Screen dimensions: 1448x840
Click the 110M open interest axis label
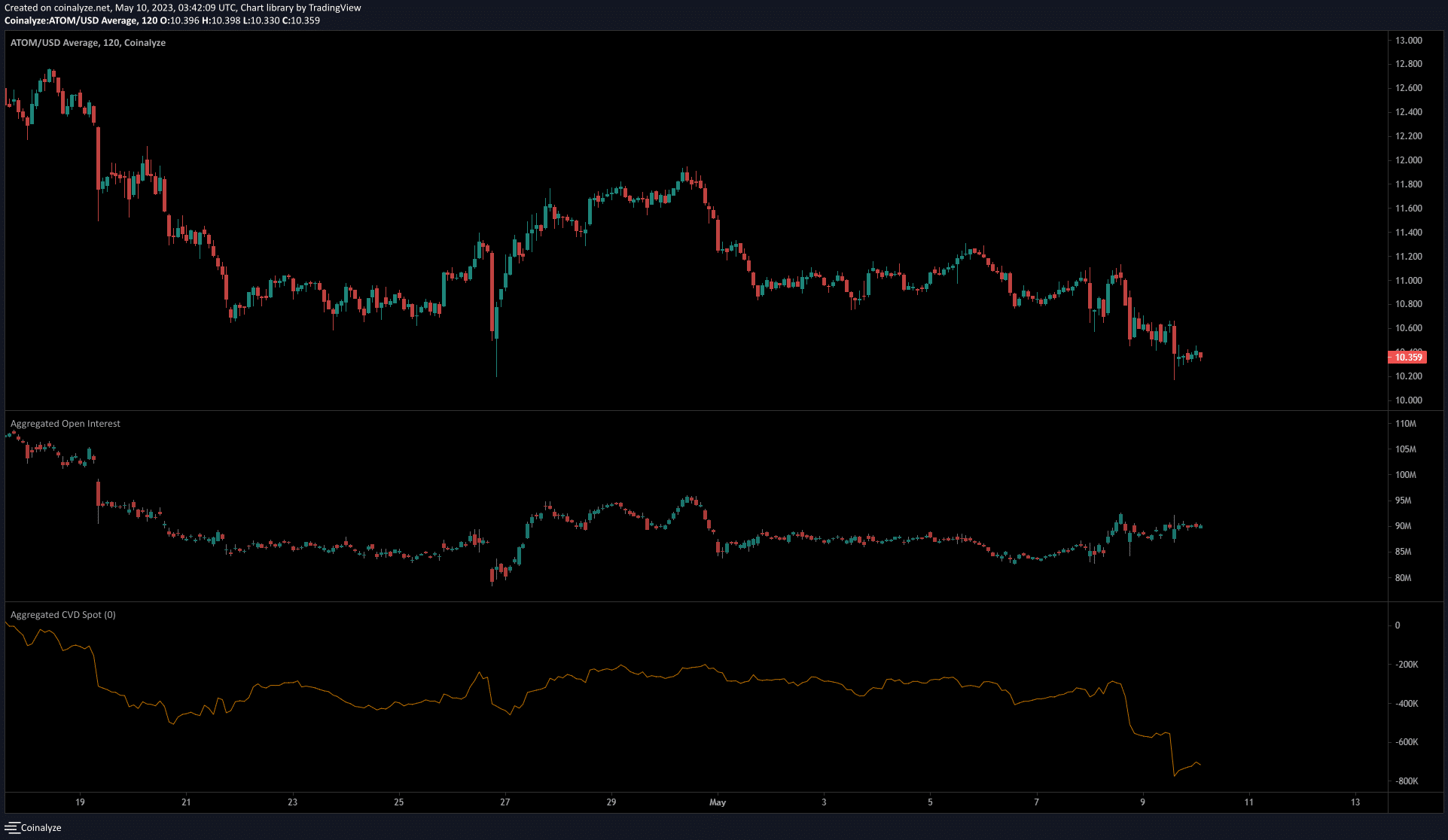[1405, 424]
